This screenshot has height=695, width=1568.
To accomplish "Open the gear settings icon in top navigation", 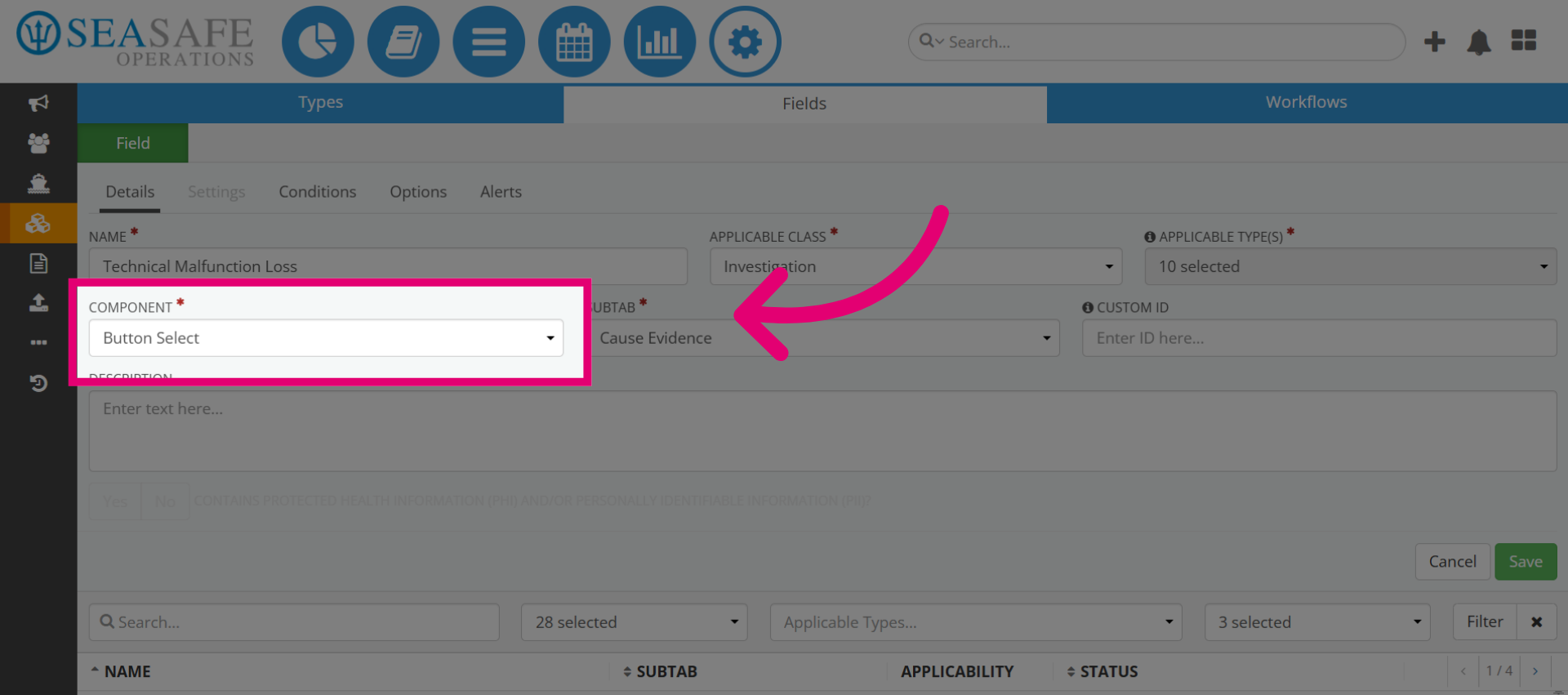I will [x=745, y=42].
